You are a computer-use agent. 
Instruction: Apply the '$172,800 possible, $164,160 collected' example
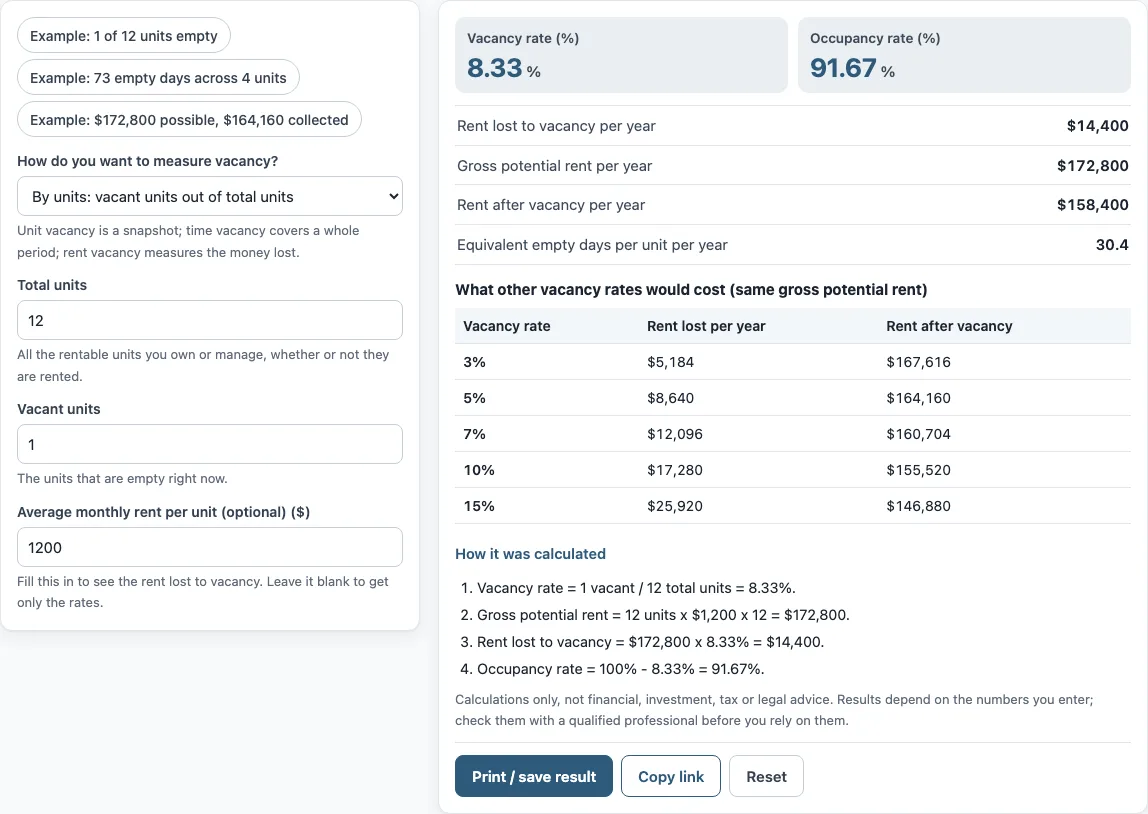pyautogui.click(x=189, y=119)
